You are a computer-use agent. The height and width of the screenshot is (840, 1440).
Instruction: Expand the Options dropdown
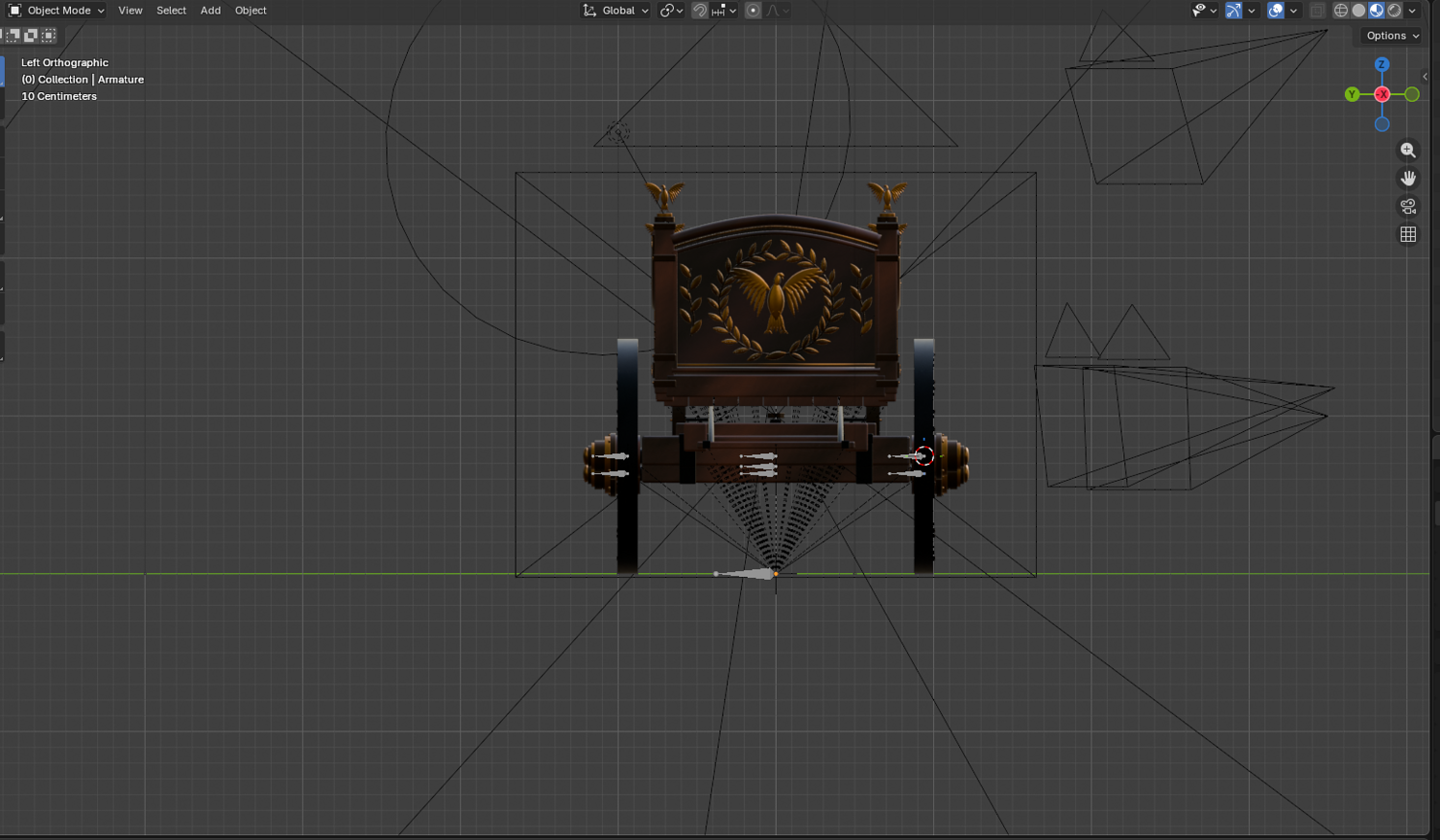pyautogui.click(x=1393, y=36)
